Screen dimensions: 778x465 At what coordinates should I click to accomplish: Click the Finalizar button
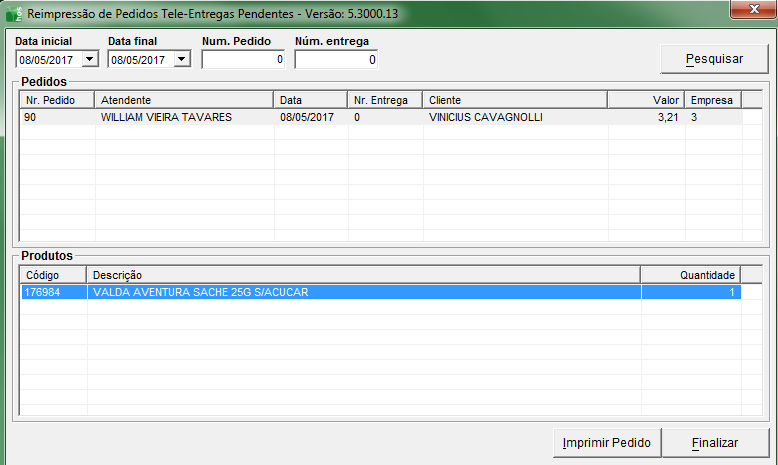(714, 442)
